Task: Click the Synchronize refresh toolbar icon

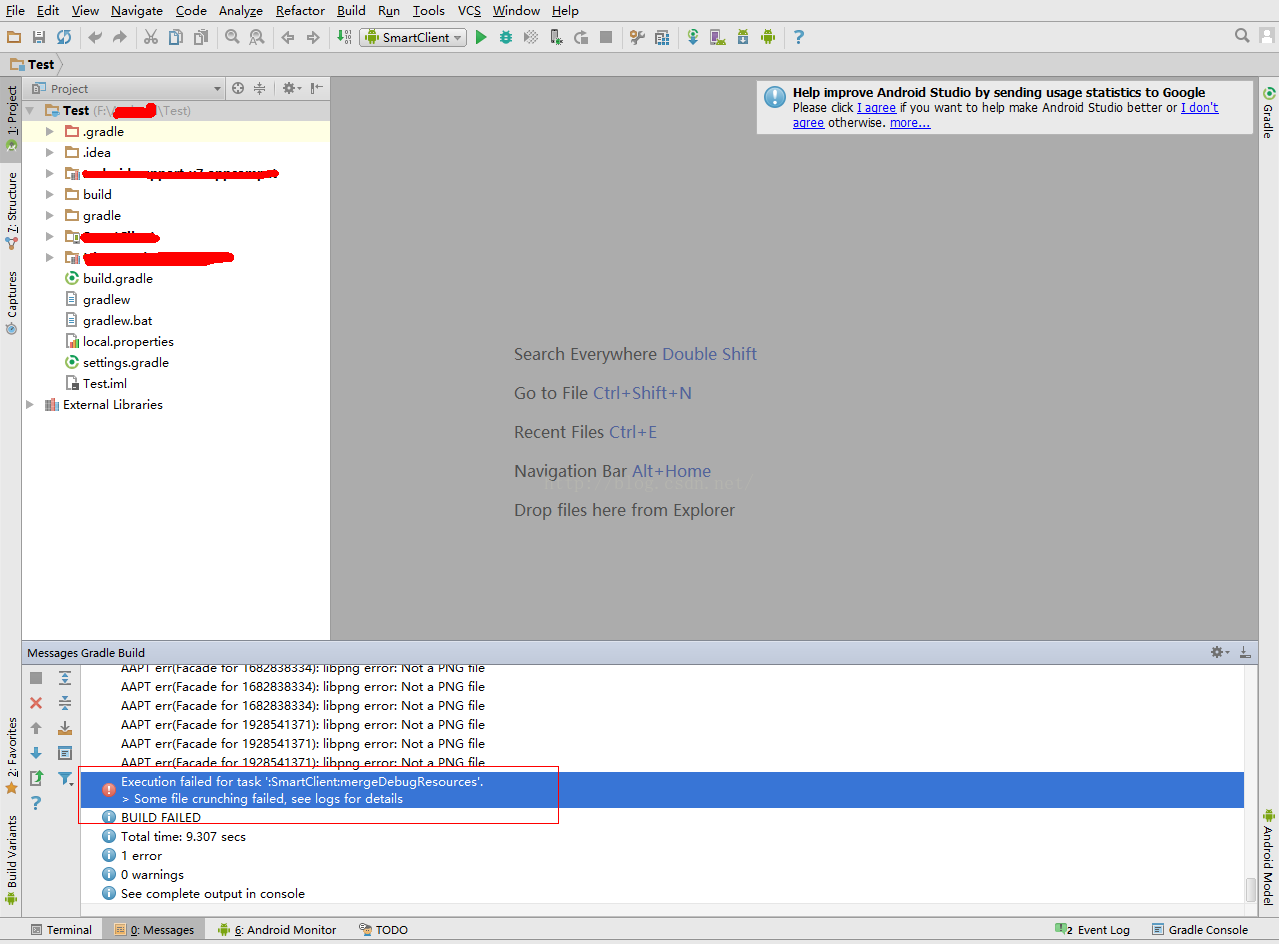Action: coord(64,37)
